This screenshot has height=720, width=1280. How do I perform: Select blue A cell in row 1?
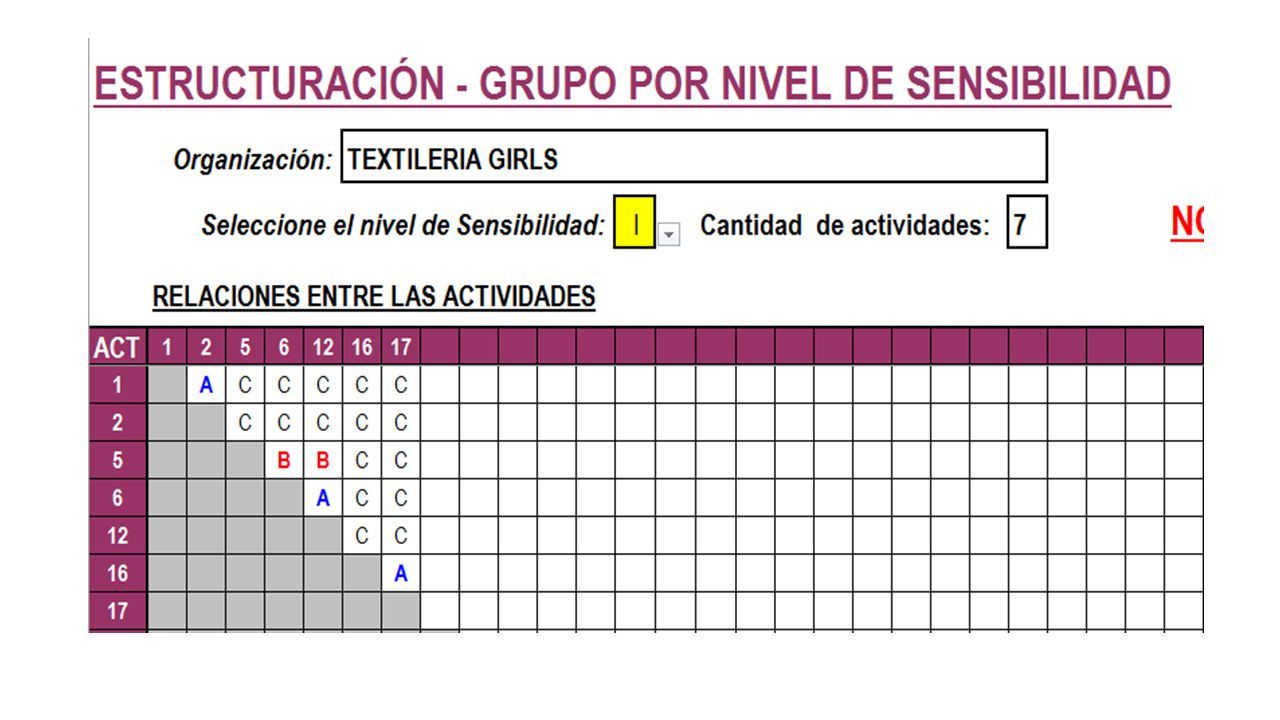[x=206, y=385]
